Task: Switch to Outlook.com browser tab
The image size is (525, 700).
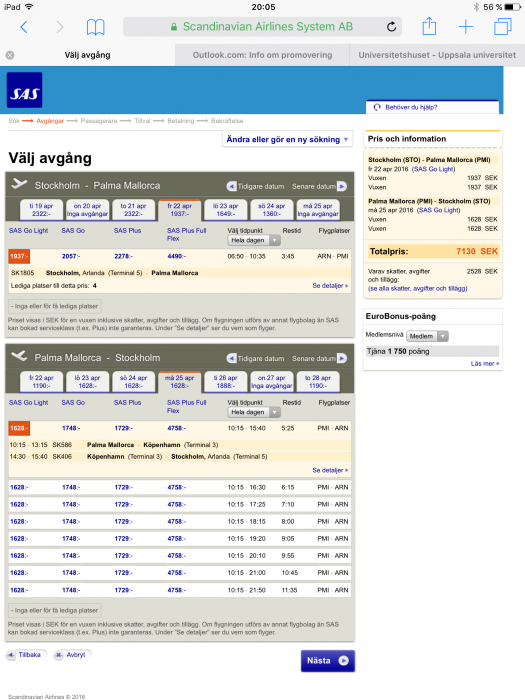Action: click(262, 55)
